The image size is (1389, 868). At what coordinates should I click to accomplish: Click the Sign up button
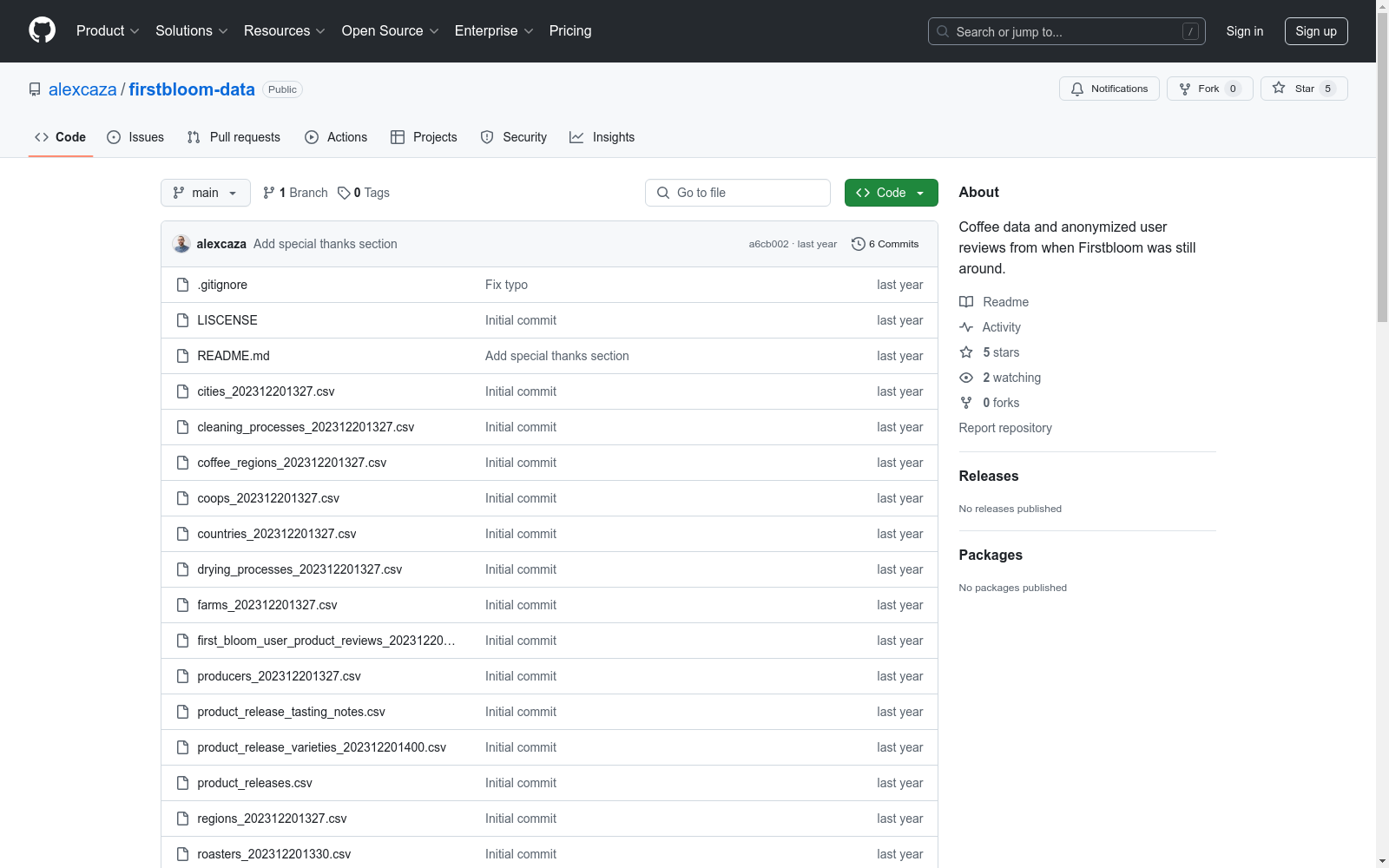pos(1316,31)
